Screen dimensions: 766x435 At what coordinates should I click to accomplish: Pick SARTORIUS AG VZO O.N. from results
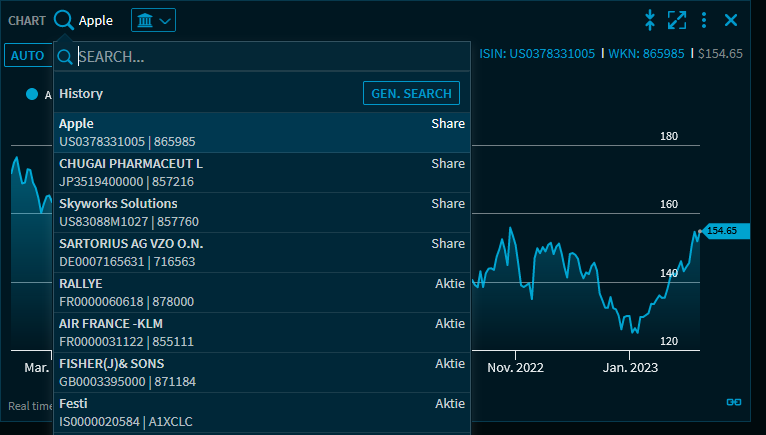click(261, 253)
